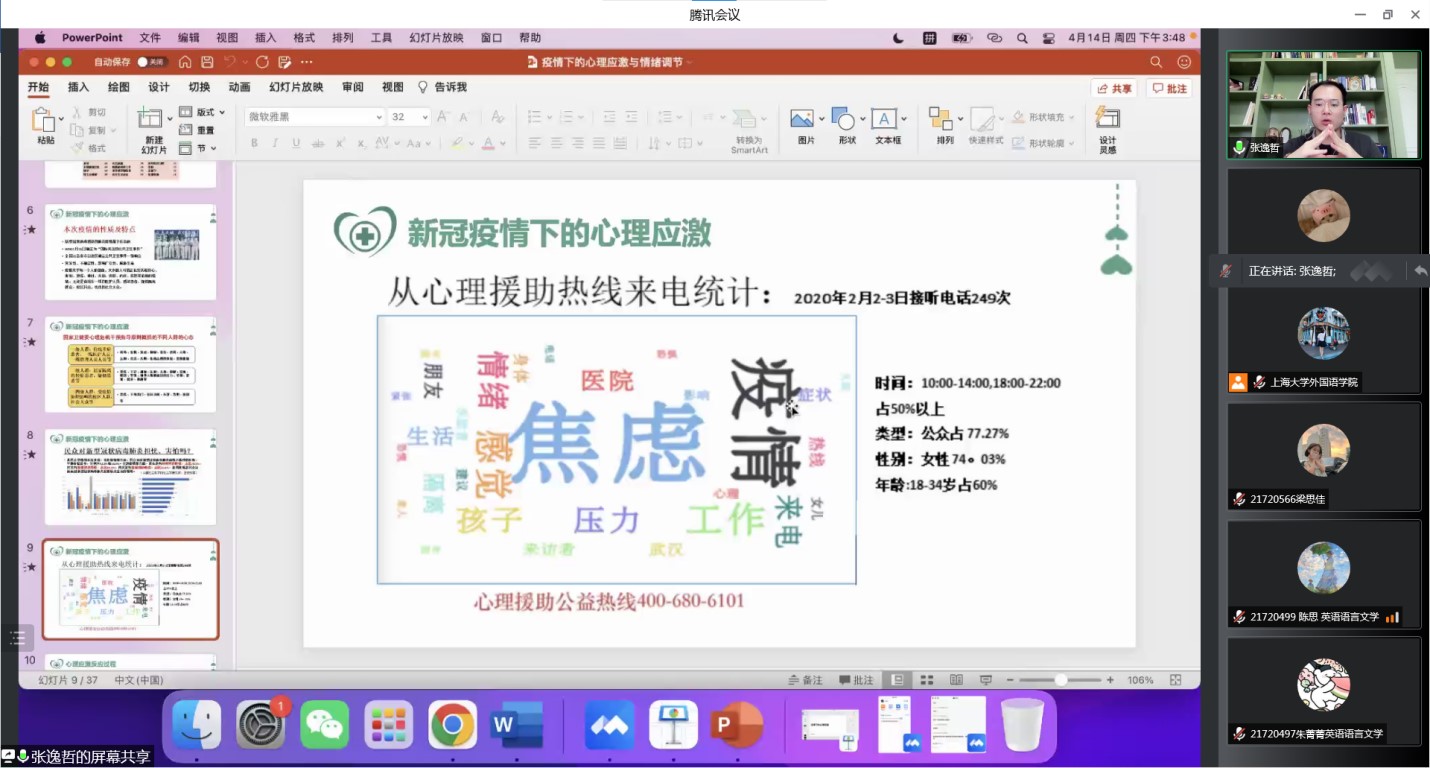Click the save icon in title bar
The image size is (1430, 768).
(x=207, y=62)
